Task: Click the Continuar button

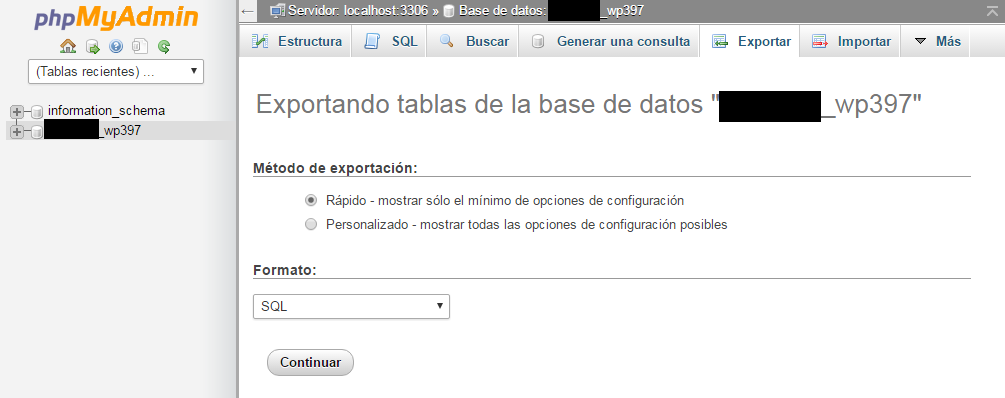Action: coord(310,362)
